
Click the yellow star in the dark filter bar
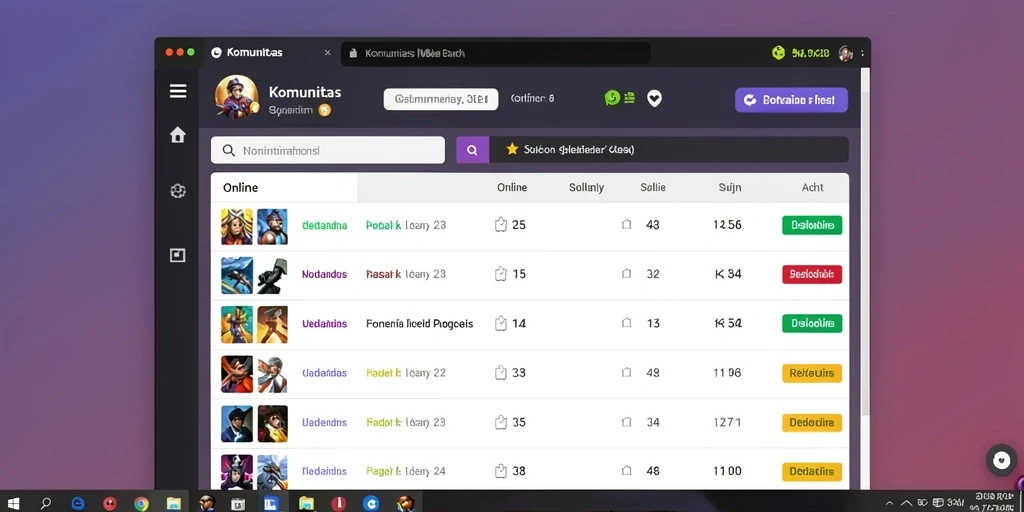512,150
